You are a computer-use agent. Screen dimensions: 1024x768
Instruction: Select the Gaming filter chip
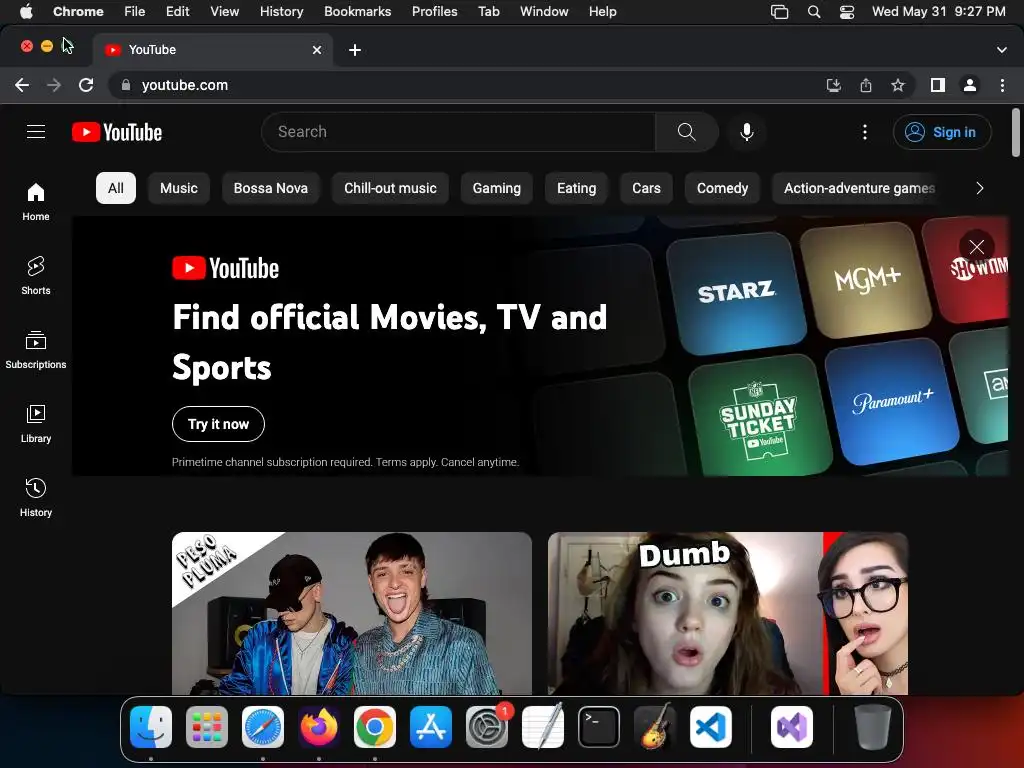[496, 188]
